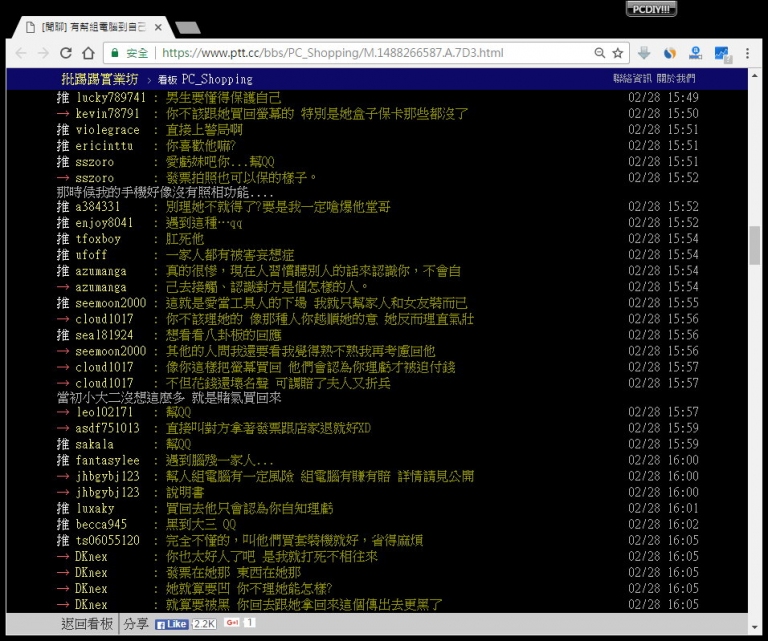Click the green secure padlock icon
Screen dimensions: 768x641
[115, 53]
